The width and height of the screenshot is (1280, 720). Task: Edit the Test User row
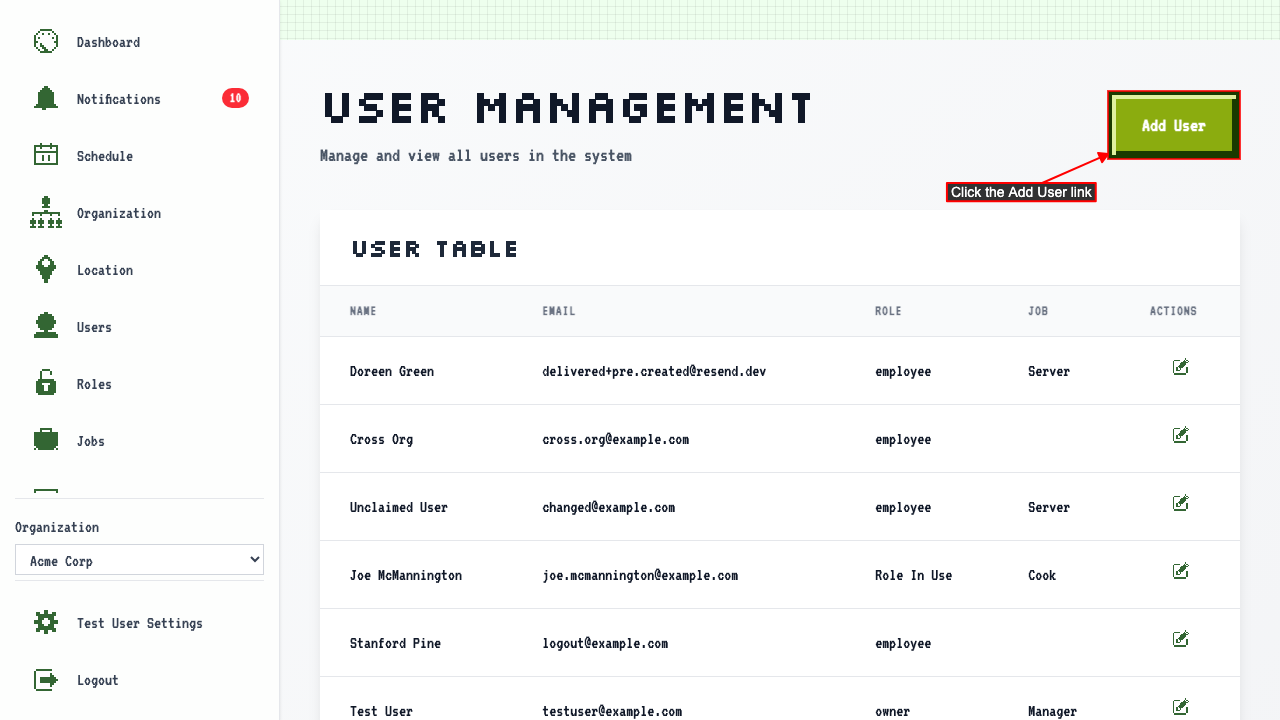click(1181, 708)
